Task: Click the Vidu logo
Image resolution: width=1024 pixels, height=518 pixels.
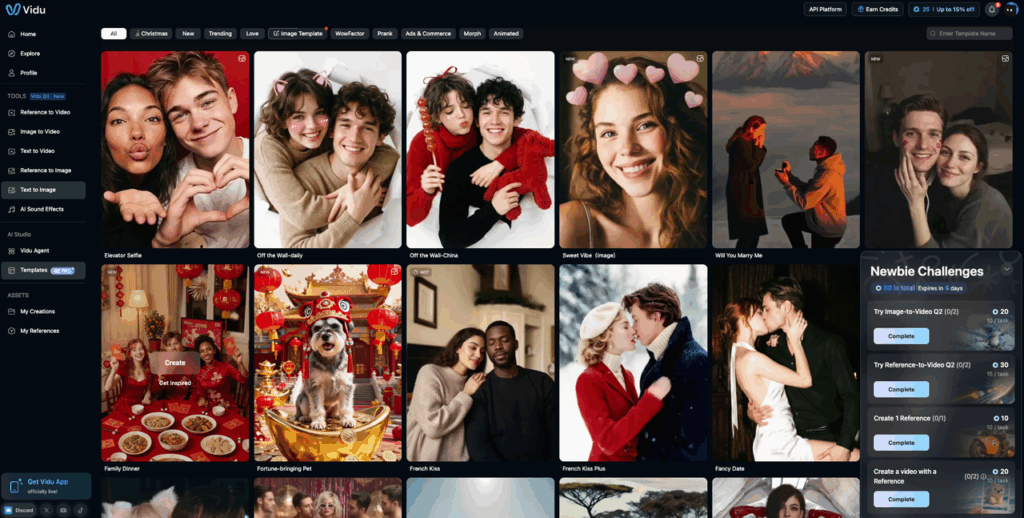Action: (25, 10)
